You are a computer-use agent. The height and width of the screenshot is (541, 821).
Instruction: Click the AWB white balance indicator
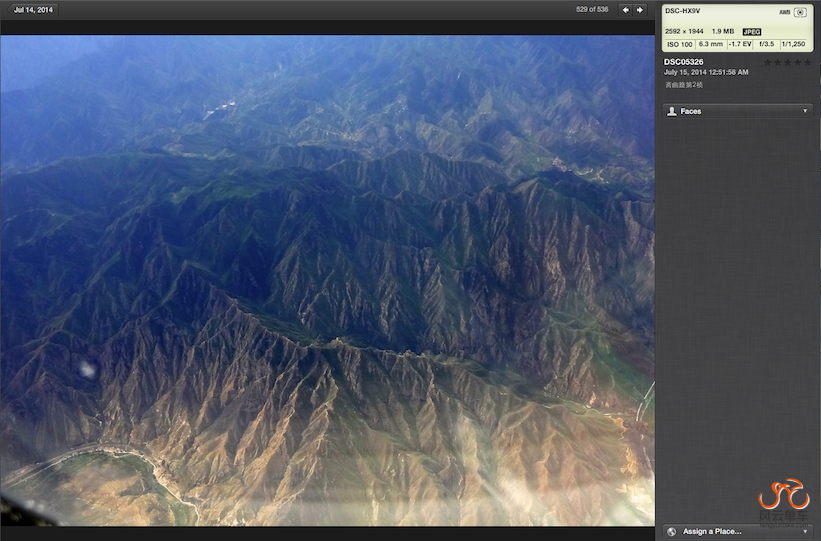(x=784, y=12)
